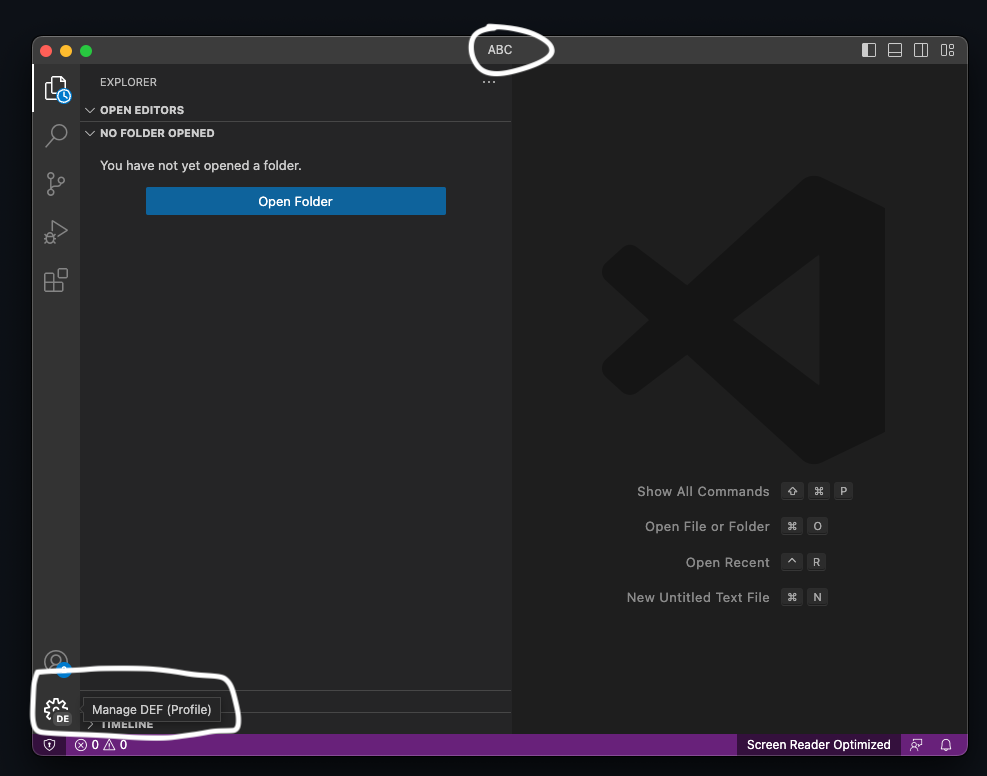
Task: Expand the Timeline section
Action: click(x=90, y=724)
